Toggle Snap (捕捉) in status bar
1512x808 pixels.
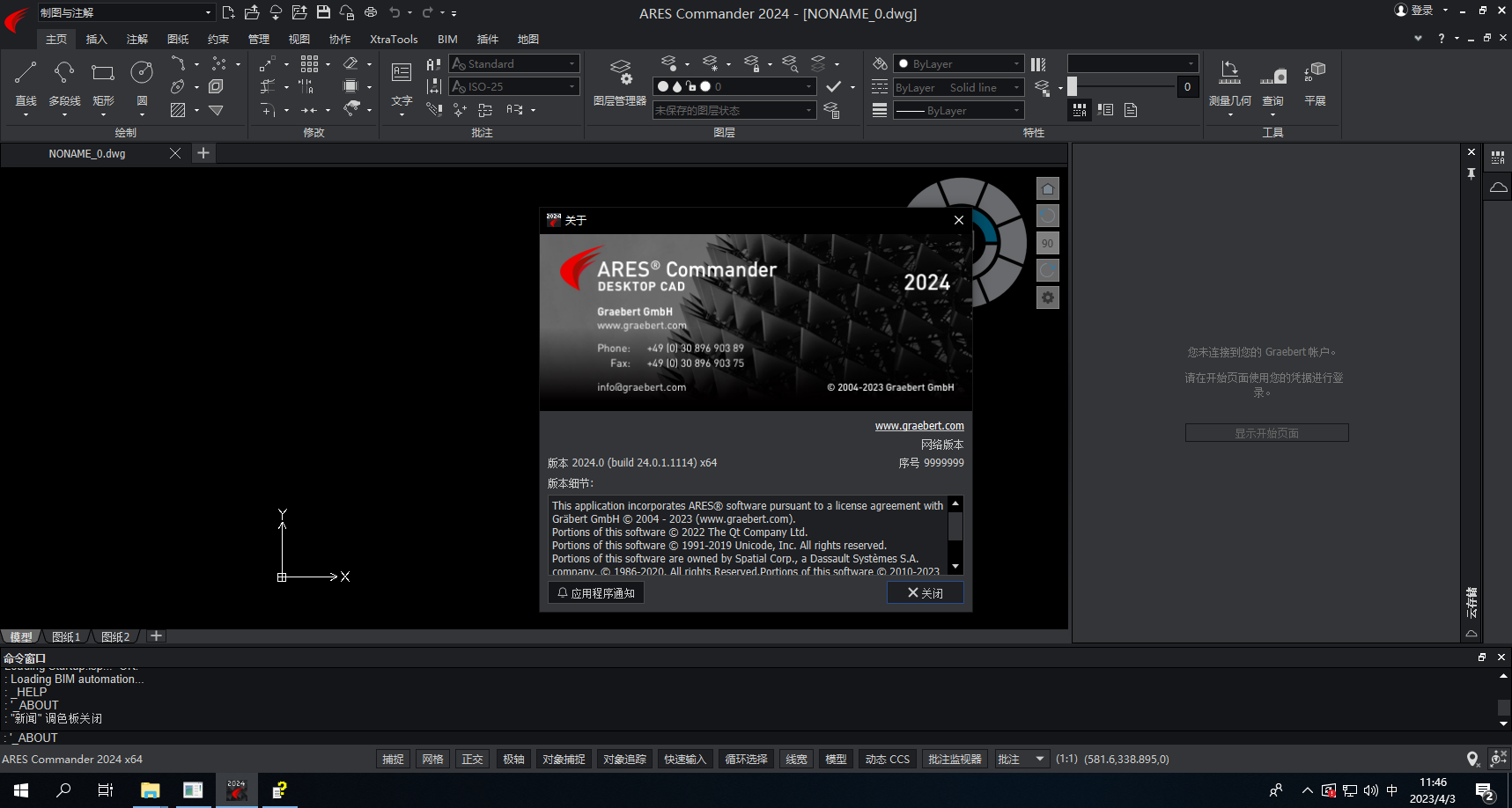pyautogui.click(x=393, y=759)
